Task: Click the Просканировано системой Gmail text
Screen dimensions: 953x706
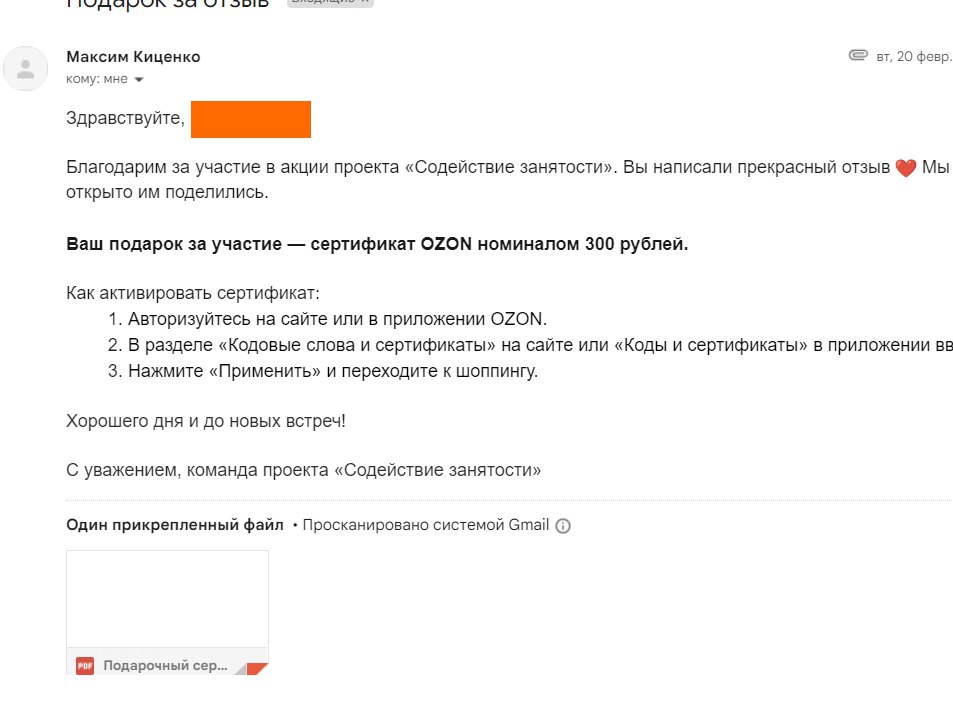Action: [x=425, y=525]
